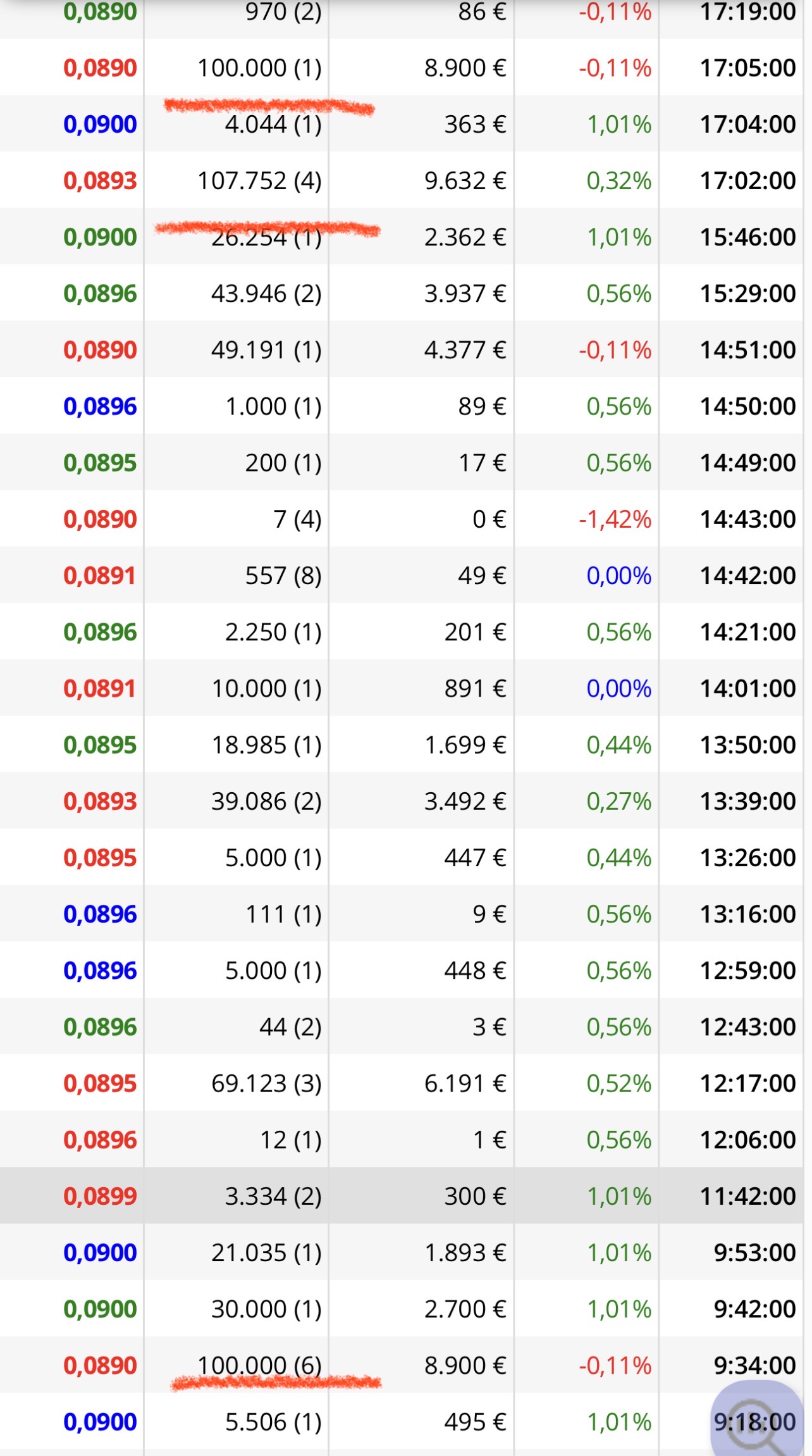Screen dimensions: 812x1456
Task: Select the 0,32% change value
Action: tap(618, 181)
